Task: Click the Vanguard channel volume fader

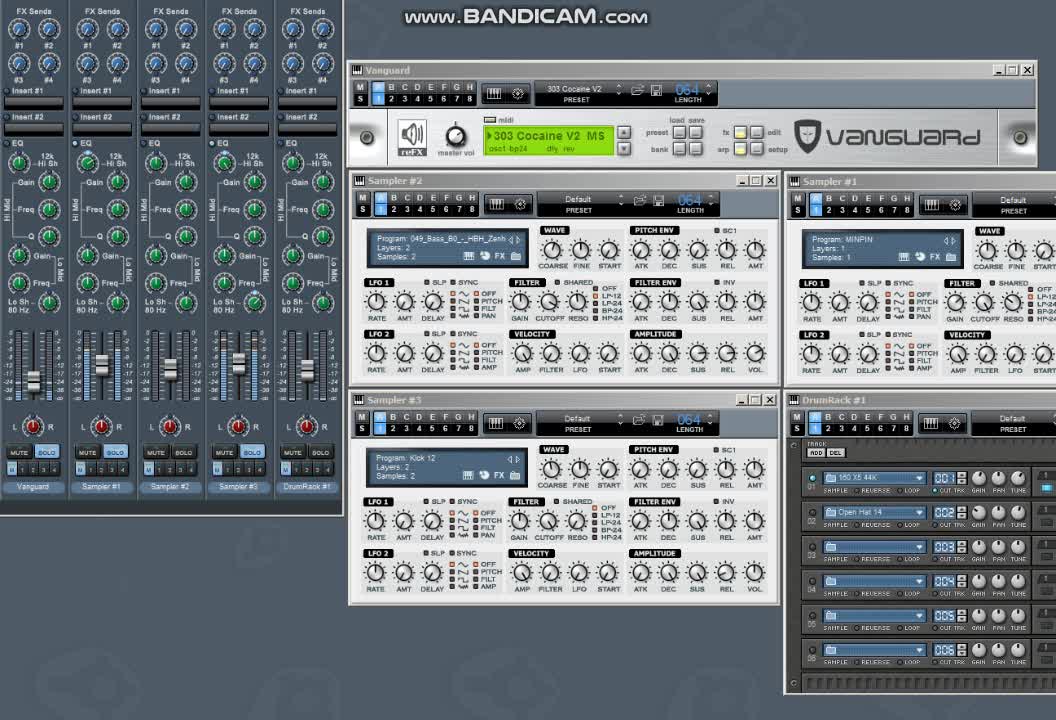Action: point(33,381)
